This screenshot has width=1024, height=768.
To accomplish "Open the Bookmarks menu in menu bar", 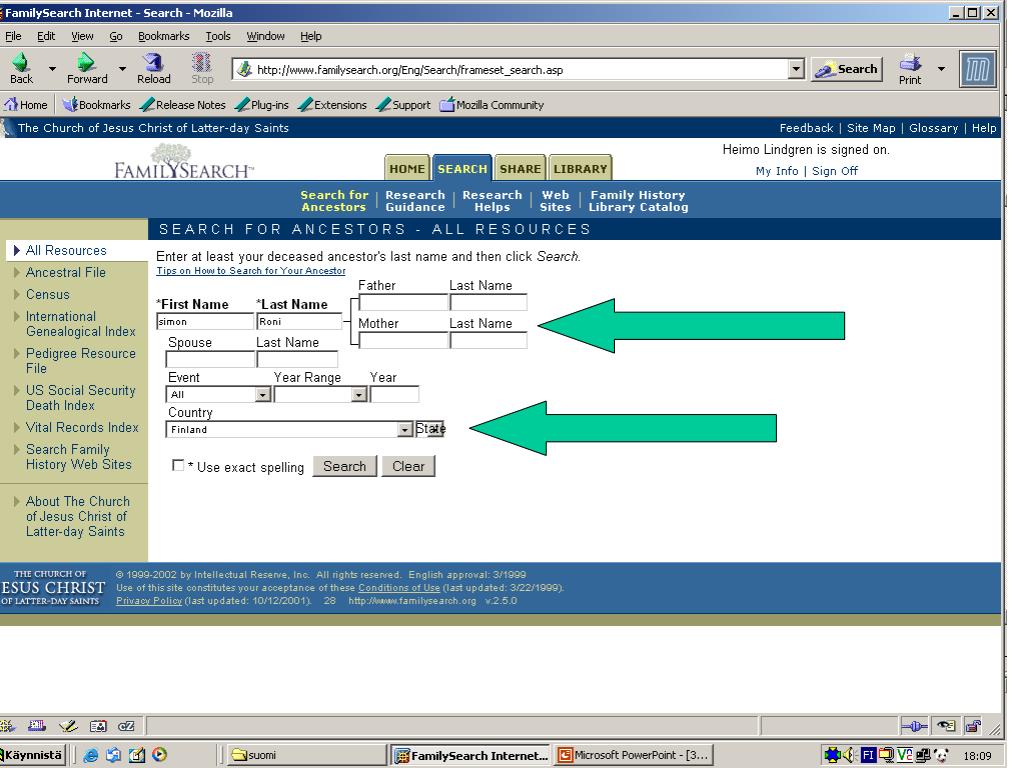I will [x=163, y=36].
